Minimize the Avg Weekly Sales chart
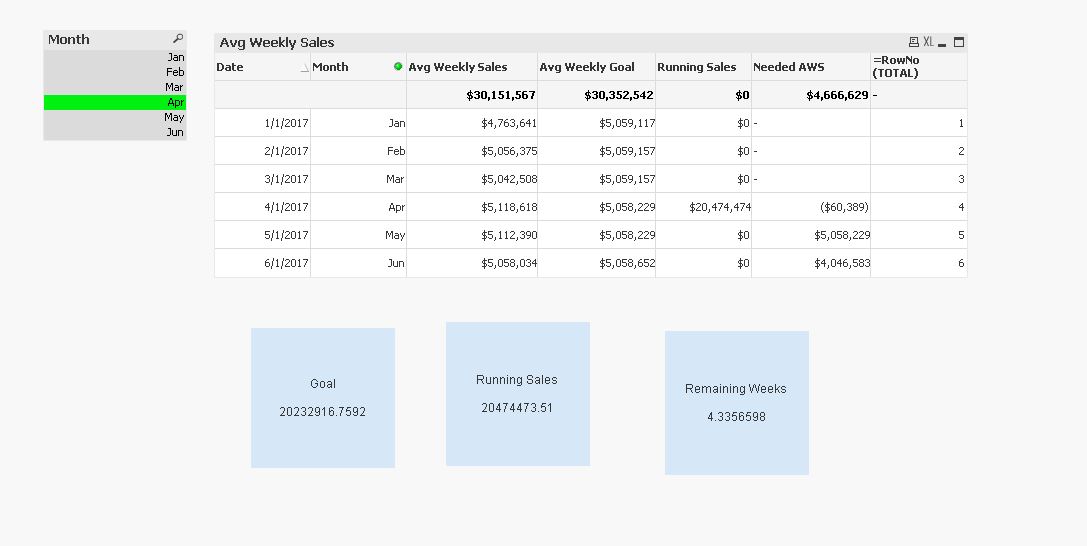 (x=943, y=43)
